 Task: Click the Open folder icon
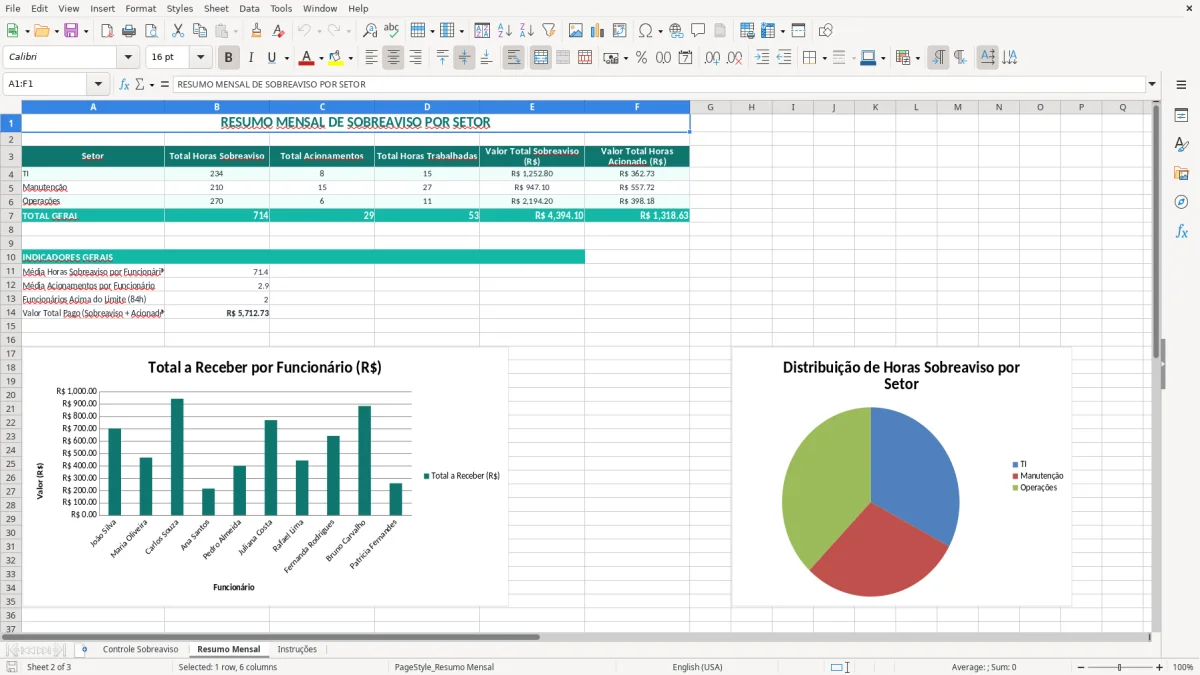pos(40,31)
